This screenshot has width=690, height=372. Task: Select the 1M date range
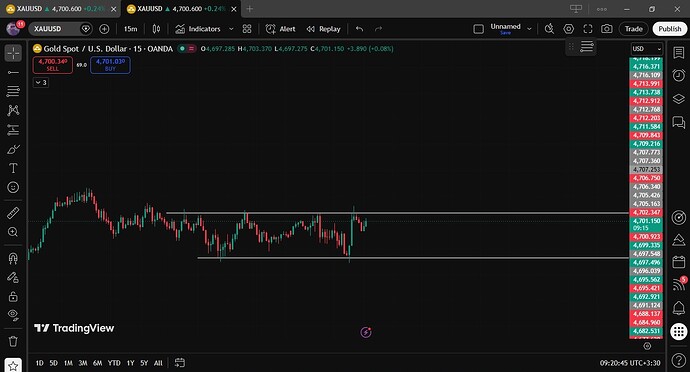point(68,363)
